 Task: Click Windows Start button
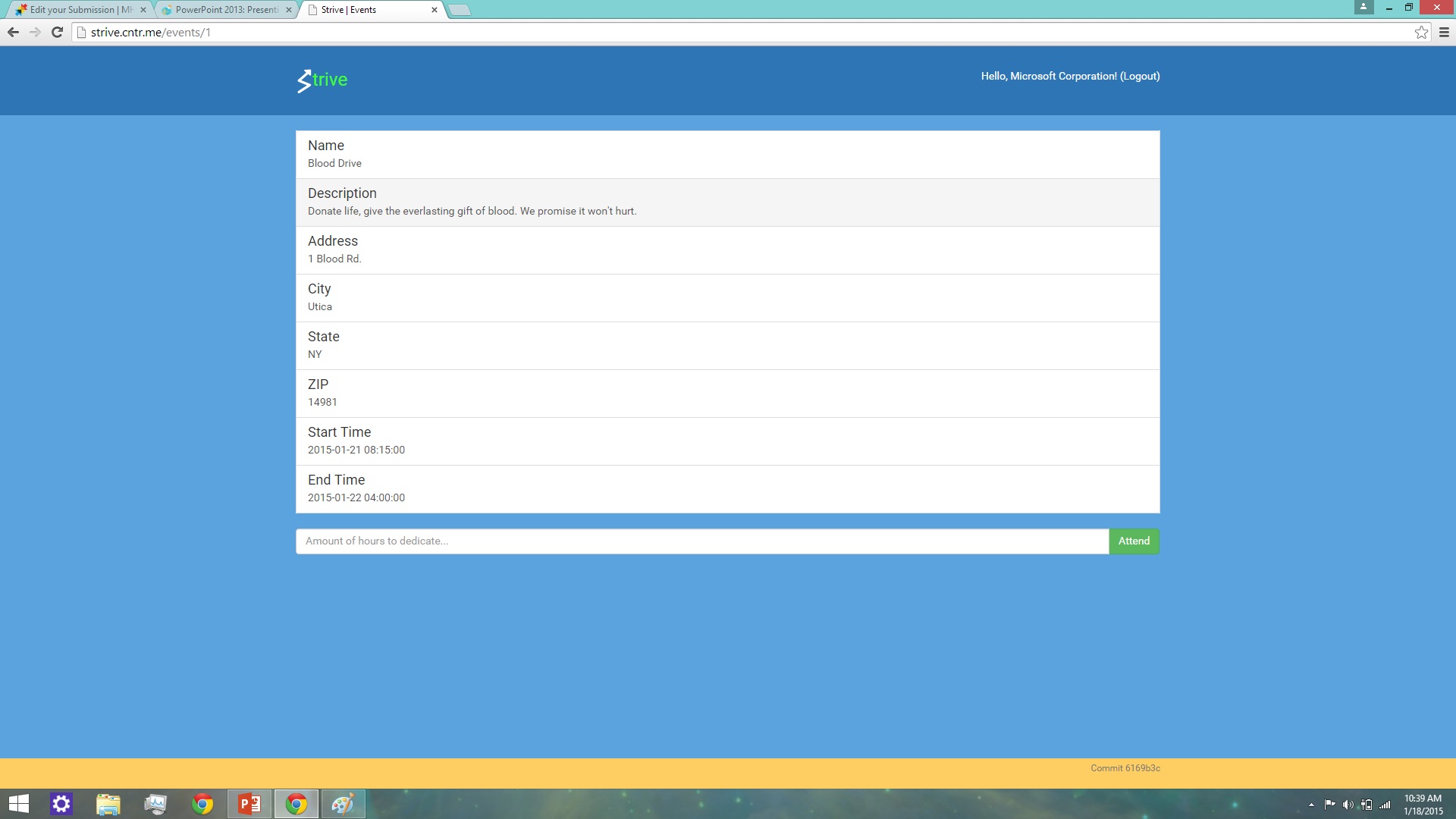18,804
